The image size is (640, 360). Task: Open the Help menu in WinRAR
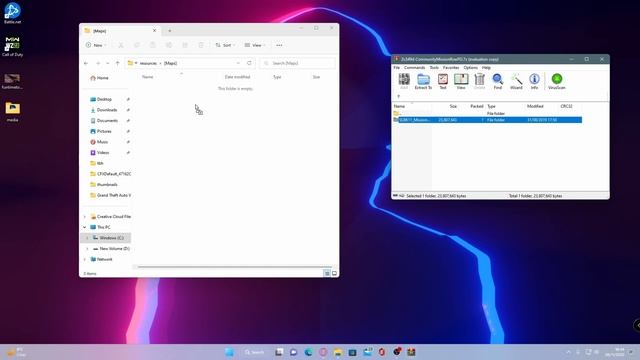(x=486, y=68)
